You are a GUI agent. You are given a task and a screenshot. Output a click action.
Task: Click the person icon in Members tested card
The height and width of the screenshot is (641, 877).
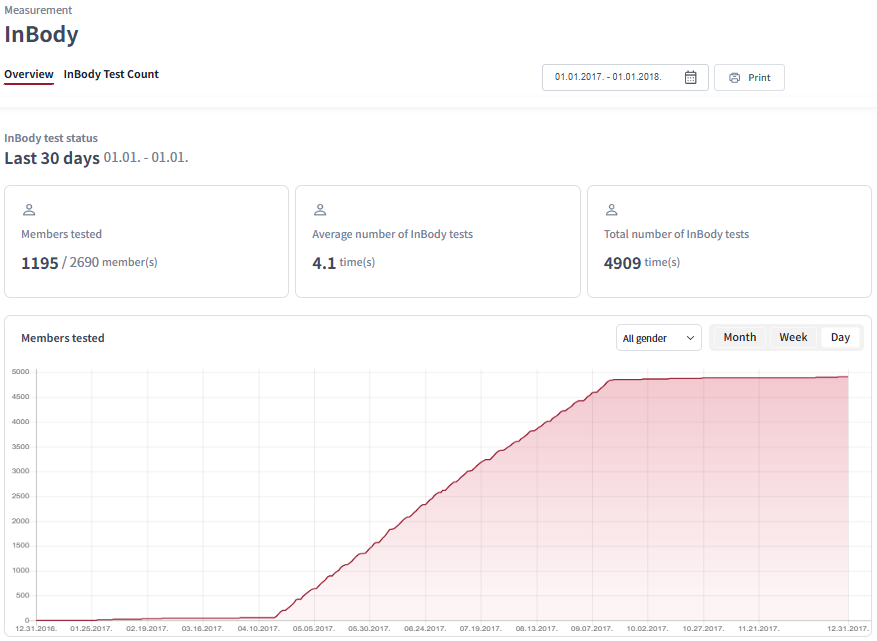click(29, 210)
